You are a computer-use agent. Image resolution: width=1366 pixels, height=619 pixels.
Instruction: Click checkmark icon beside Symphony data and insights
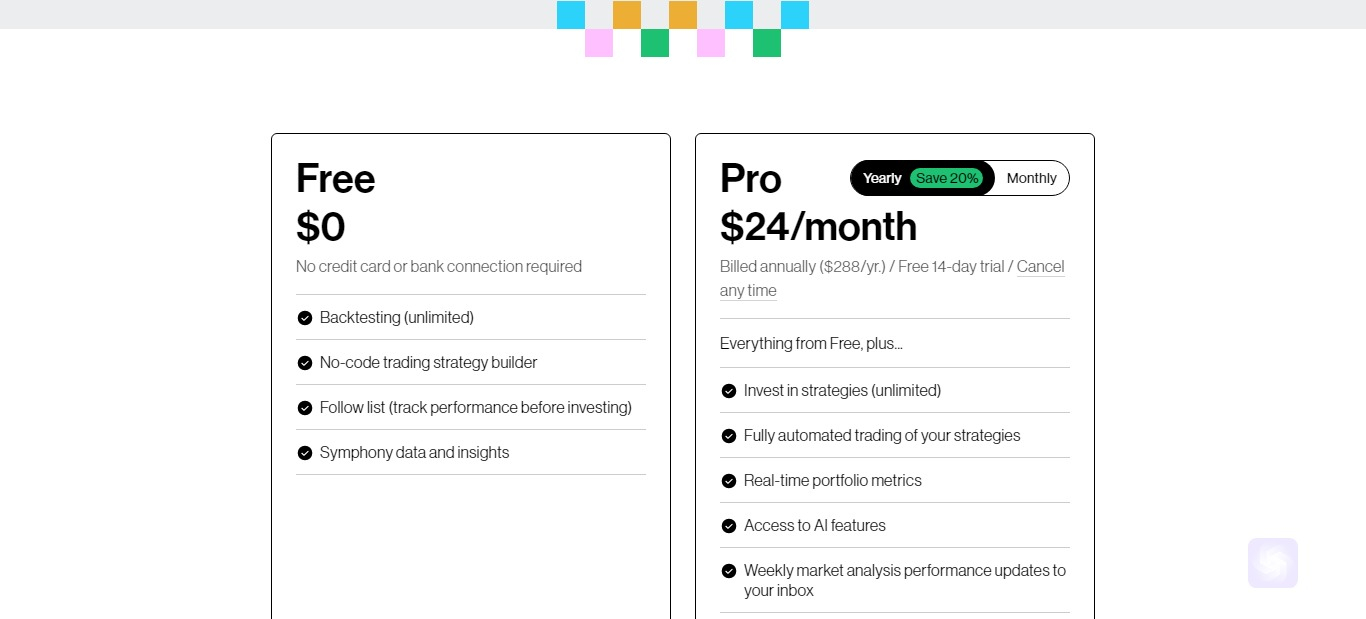pyautogui.click(x=305, y=453)
